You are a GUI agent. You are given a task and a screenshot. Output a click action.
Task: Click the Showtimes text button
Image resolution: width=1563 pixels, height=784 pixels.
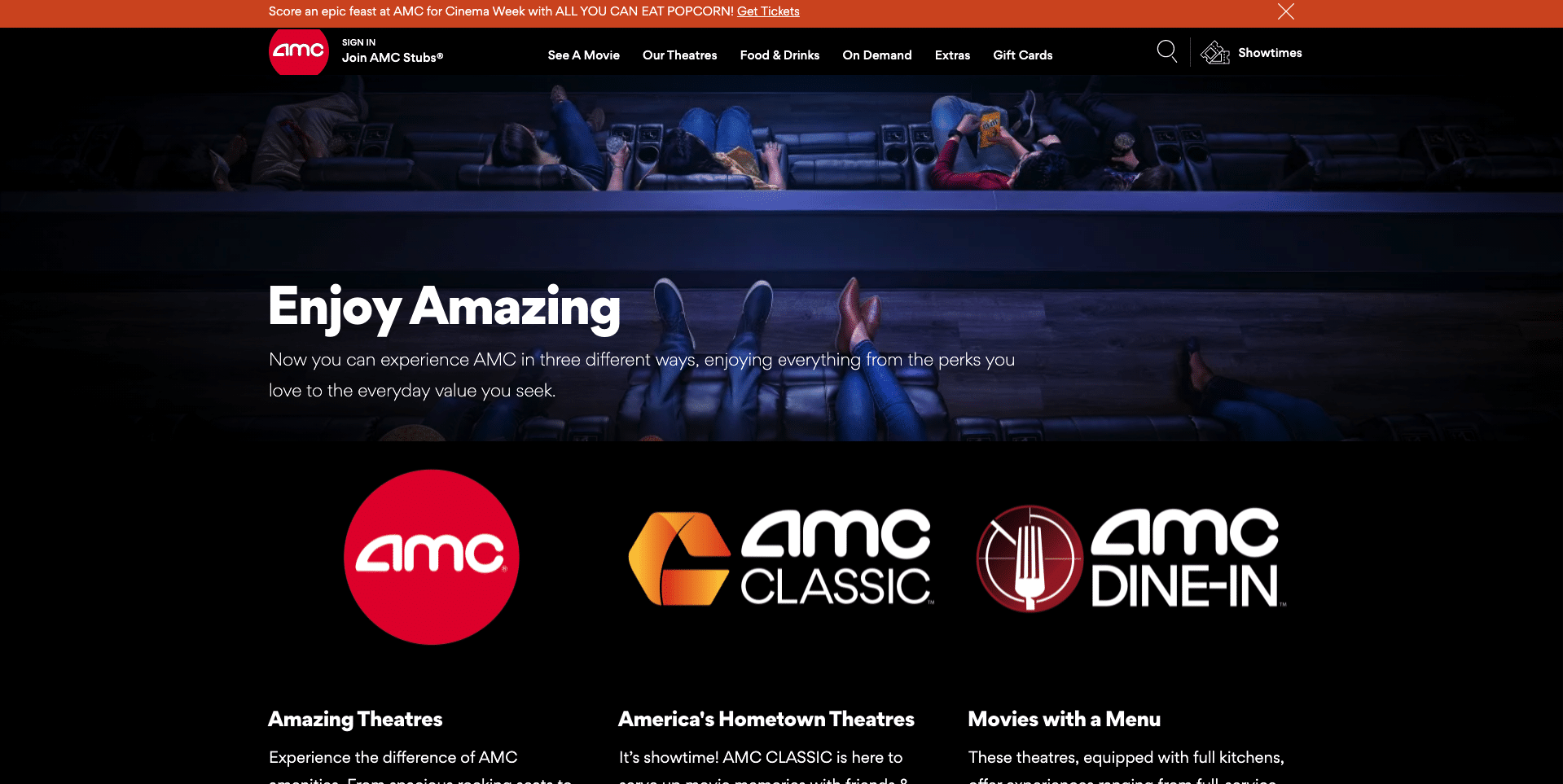point(1269,53)
